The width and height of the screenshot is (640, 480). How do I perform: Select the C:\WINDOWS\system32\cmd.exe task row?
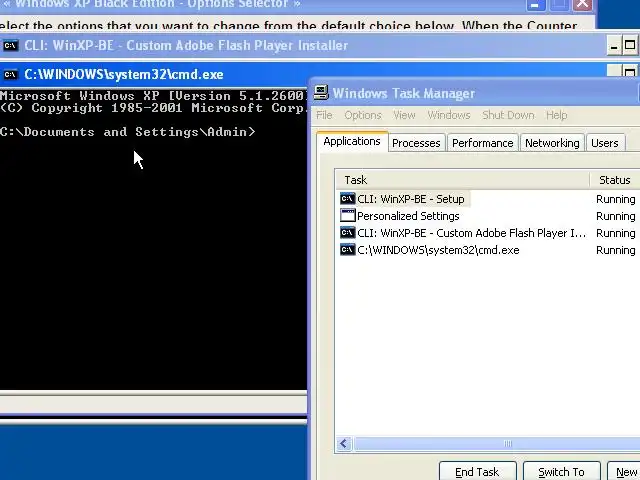pyautogui.click(x=488, y=250)
